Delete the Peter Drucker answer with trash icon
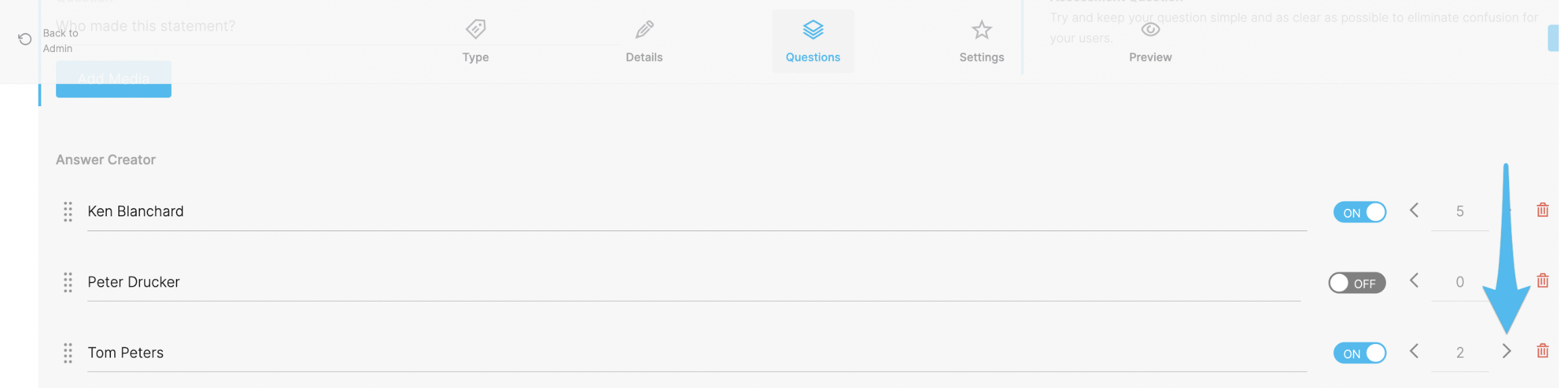Viewport: 1568px width, 388px height. tap(1542, 281)
